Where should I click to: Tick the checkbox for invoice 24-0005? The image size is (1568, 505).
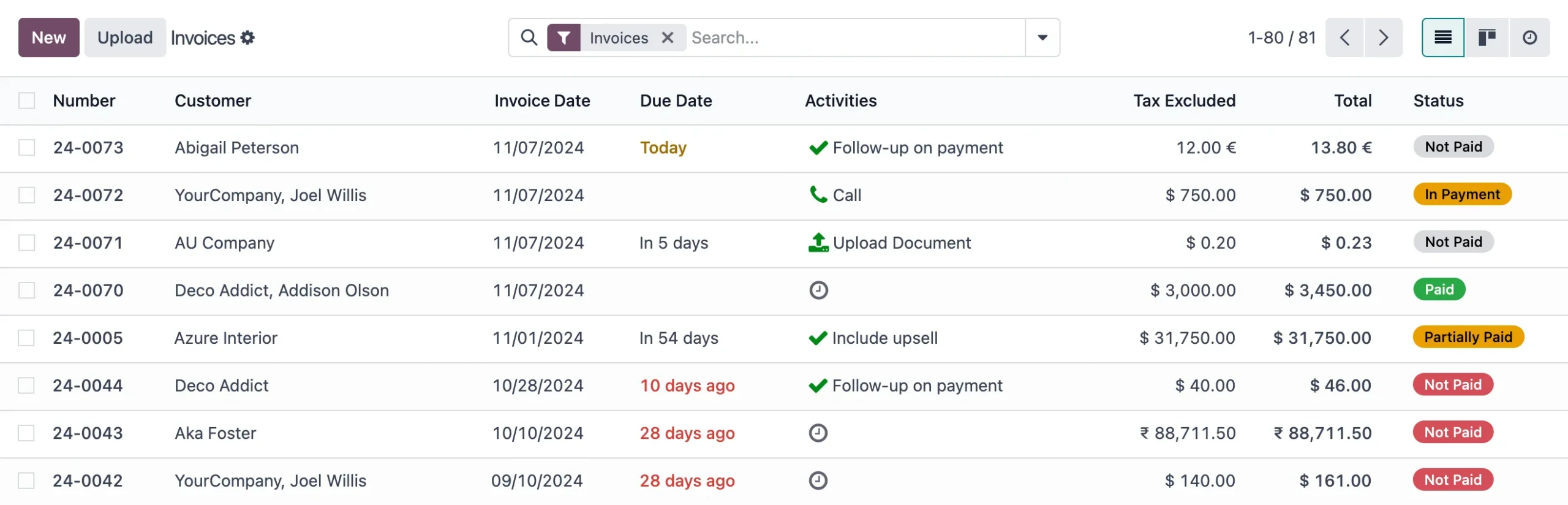[x=27, y=338]
